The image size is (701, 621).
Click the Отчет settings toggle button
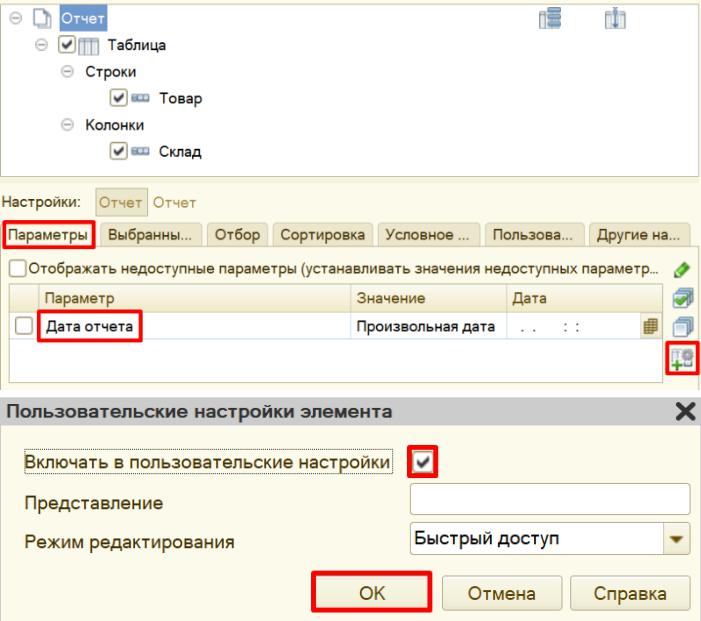[x=121, y=203]
